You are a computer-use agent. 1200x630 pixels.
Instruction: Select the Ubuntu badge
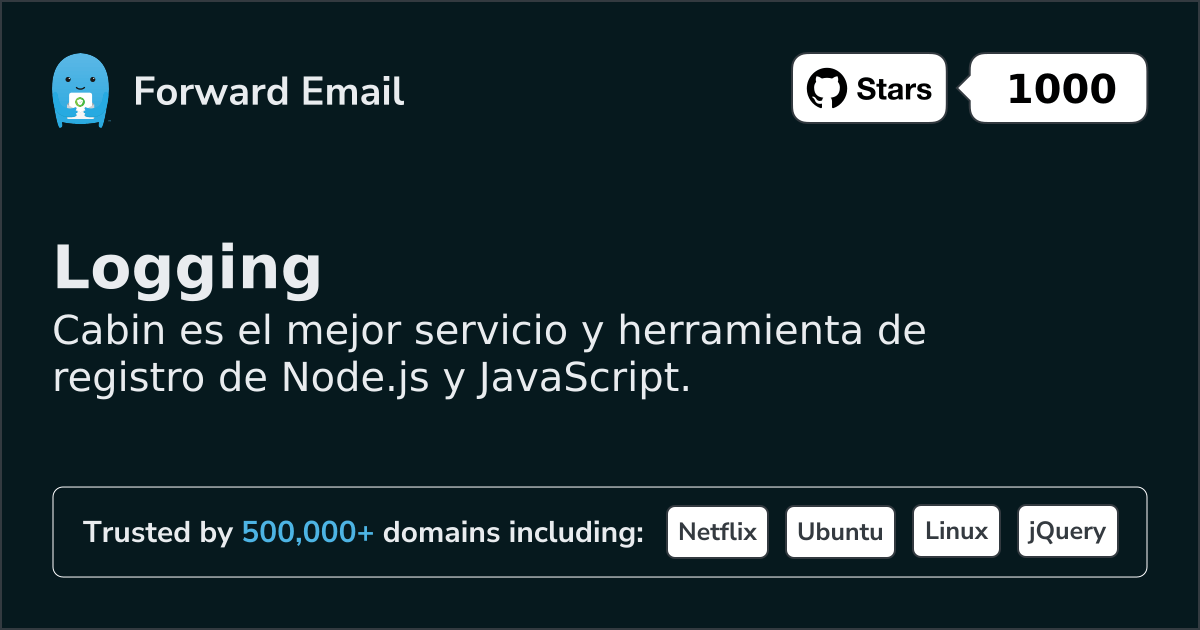pyautogui.click(x=840, y=532)
